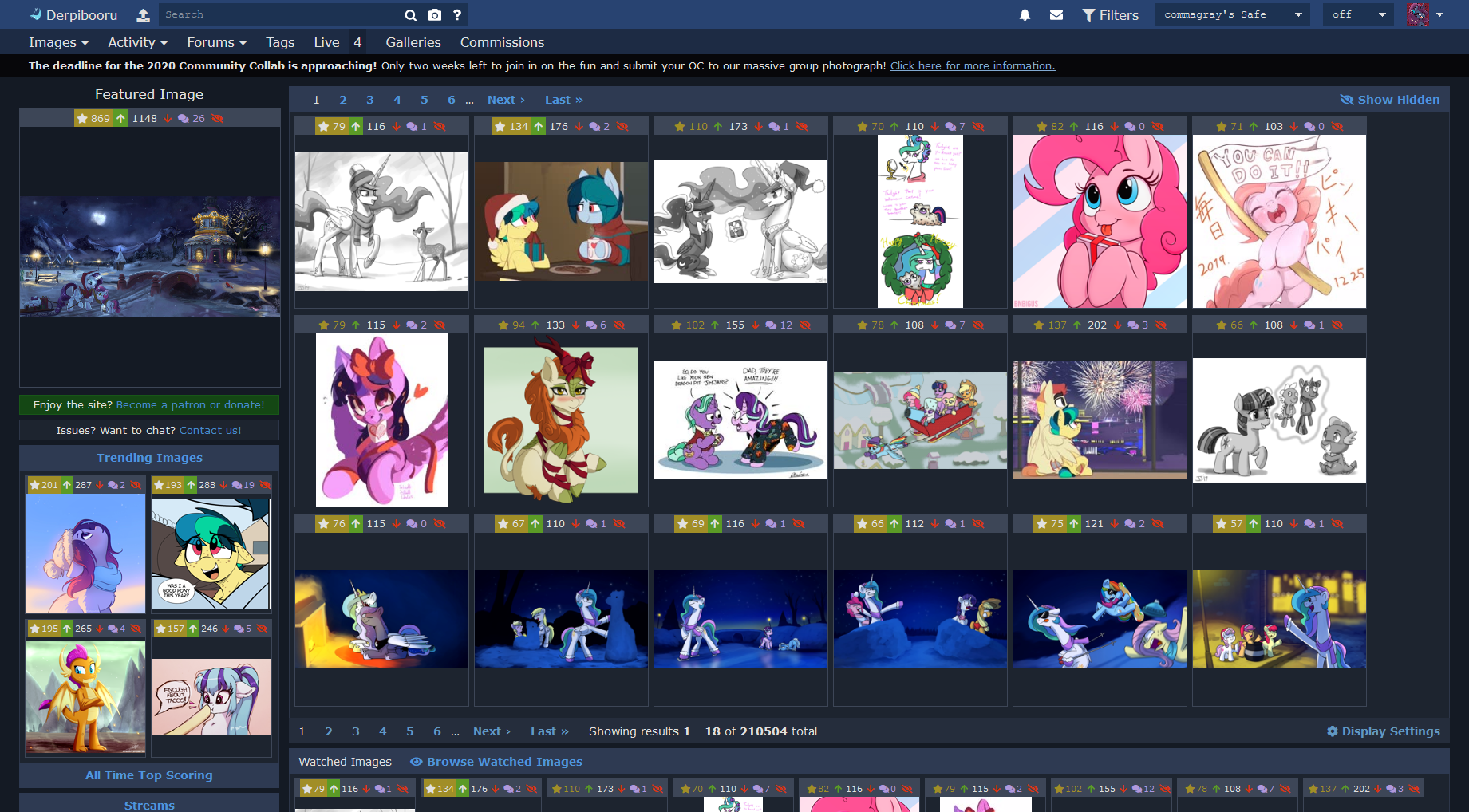Click the Derpibooru logo

(x=73, y=14)
